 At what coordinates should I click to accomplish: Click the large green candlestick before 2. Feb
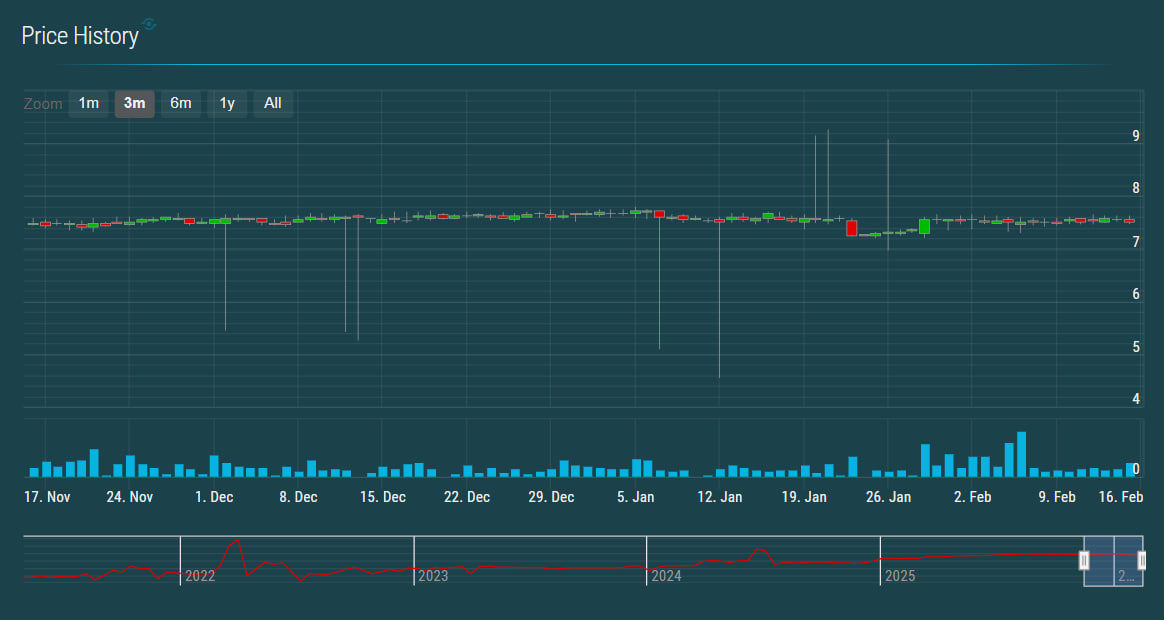click(x=925, y=226)
